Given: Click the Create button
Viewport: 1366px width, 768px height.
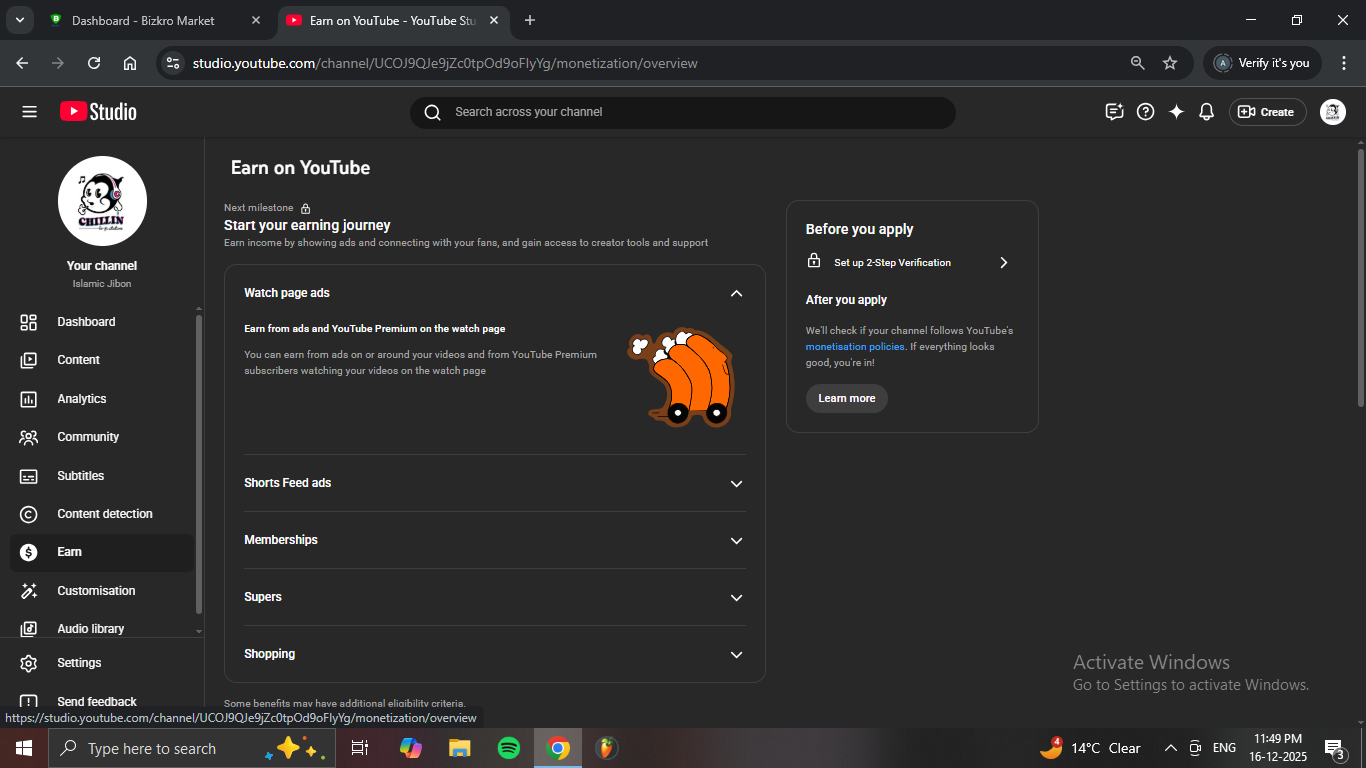Looking at the screenshot, I should coord(1267,112).
